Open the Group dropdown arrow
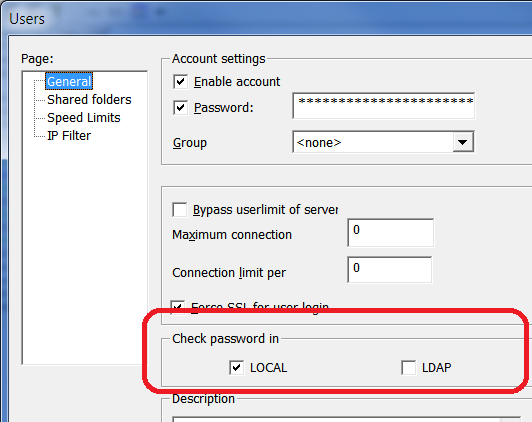The image size is (532, 422). (x=463, y=142)
